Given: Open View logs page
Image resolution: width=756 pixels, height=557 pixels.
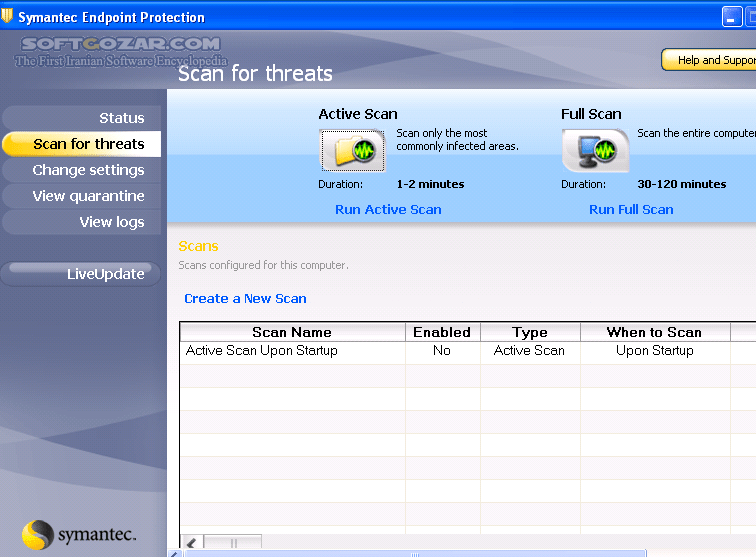Looking at the screenshot, I should 81,222.
